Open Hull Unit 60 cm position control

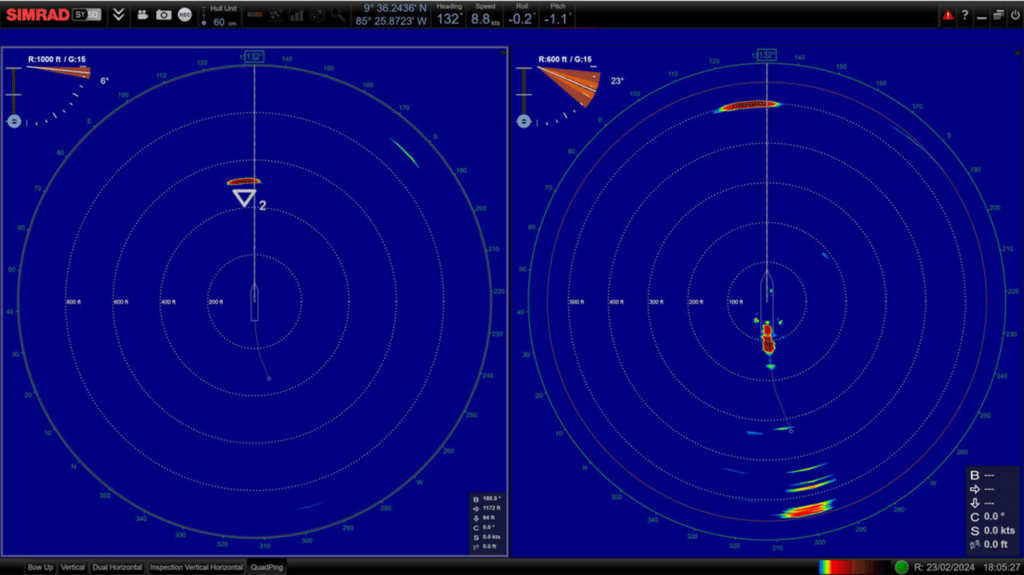tap(219, 16)
